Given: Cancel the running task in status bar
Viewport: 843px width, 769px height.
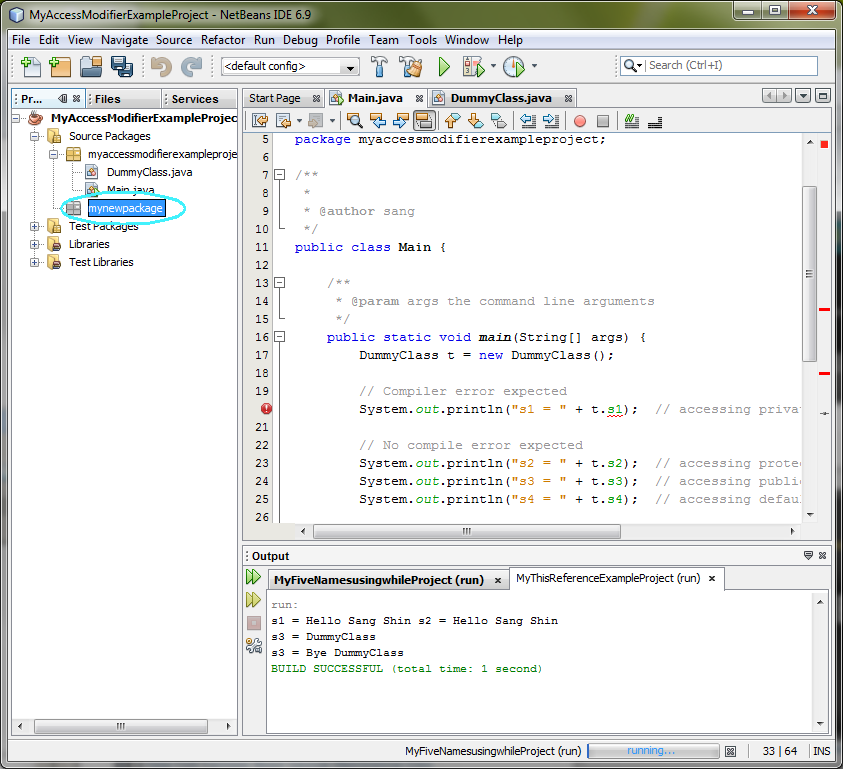Looking at the screenshot, I should (x=730, y=751).
